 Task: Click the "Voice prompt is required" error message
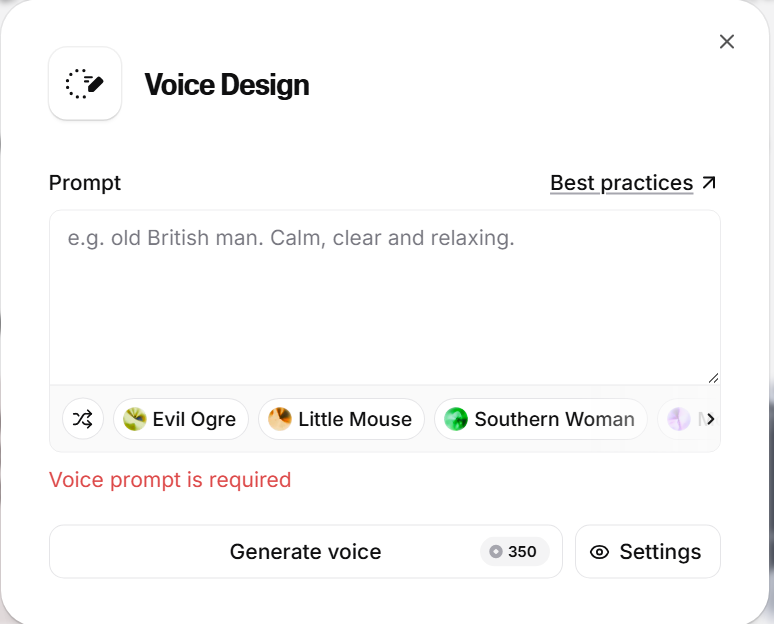170,480
